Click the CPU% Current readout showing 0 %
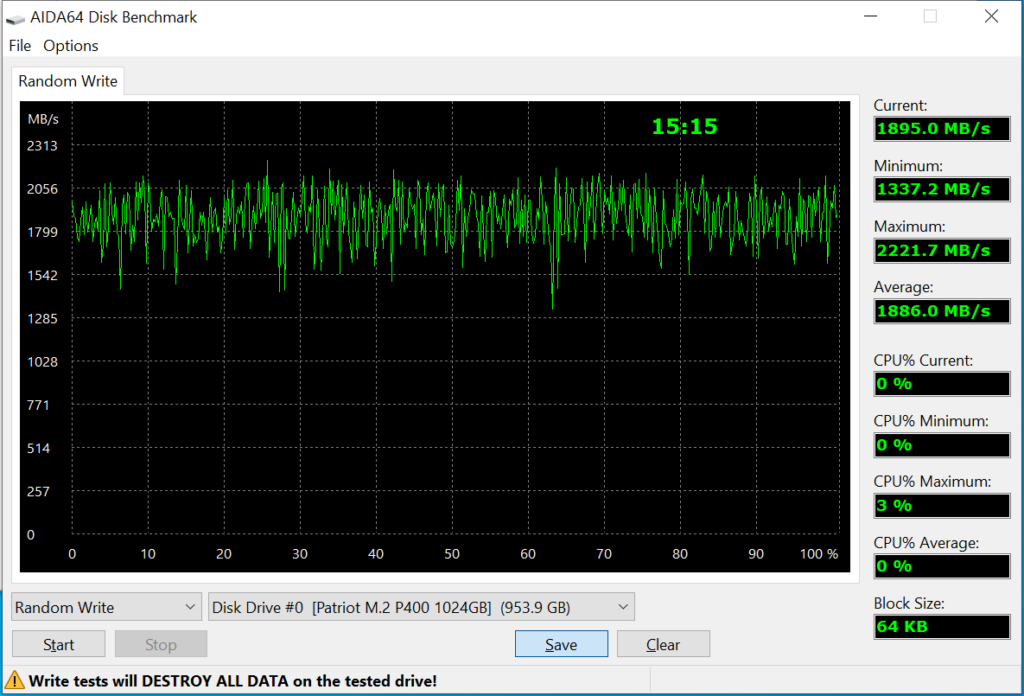Screen dimensions: 1024x696 click(941, 383)
